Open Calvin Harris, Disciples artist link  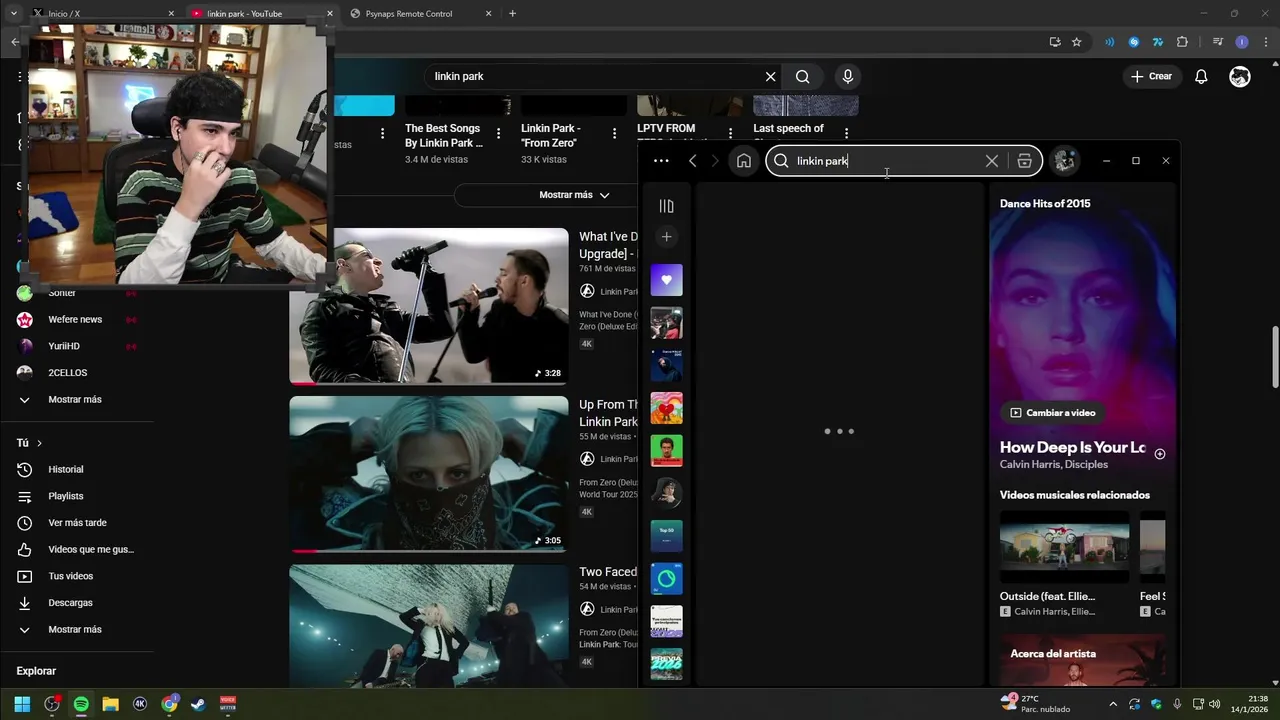pos(1054,465)
